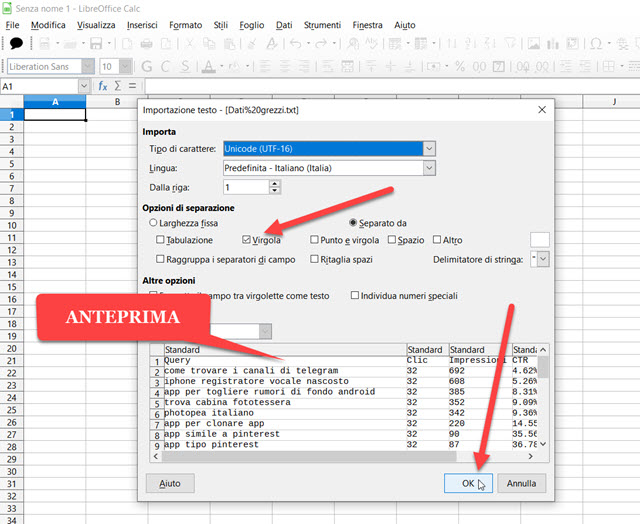Check the Ritaglia spazi option
640x524 pixels.
click(x=314, y=259)
